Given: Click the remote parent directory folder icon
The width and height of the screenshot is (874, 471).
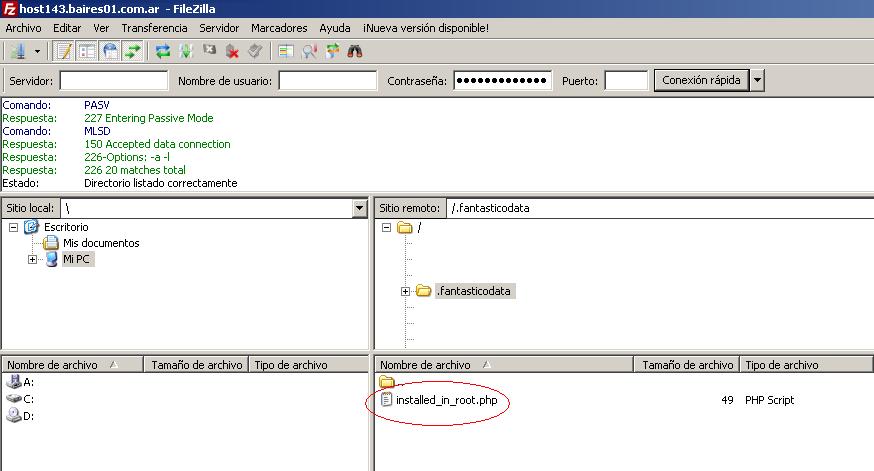Looking at the screenshot, I should pyautogui.click(x=387, y=382).
